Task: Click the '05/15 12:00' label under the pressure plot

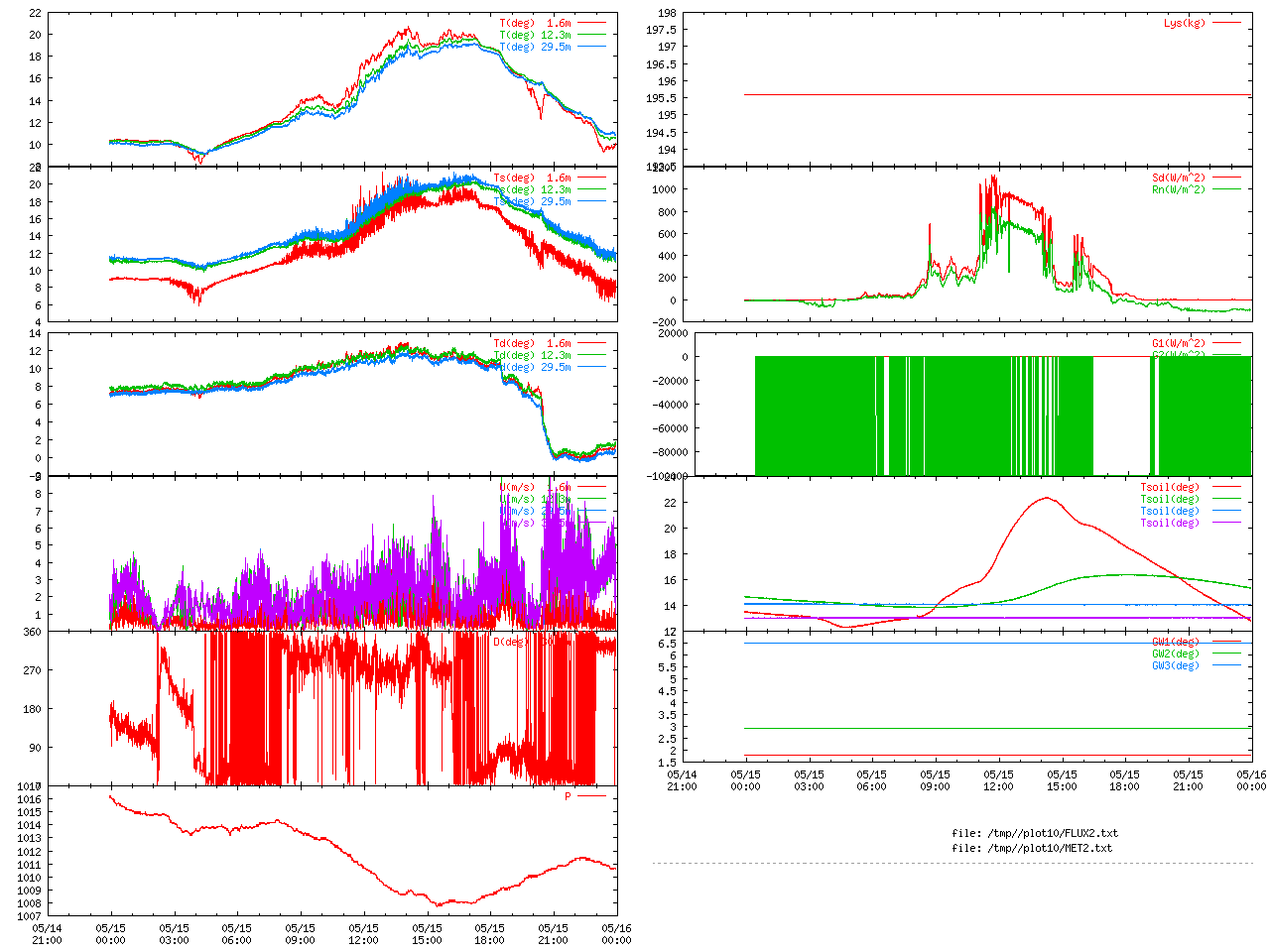Action: (363, 934)
